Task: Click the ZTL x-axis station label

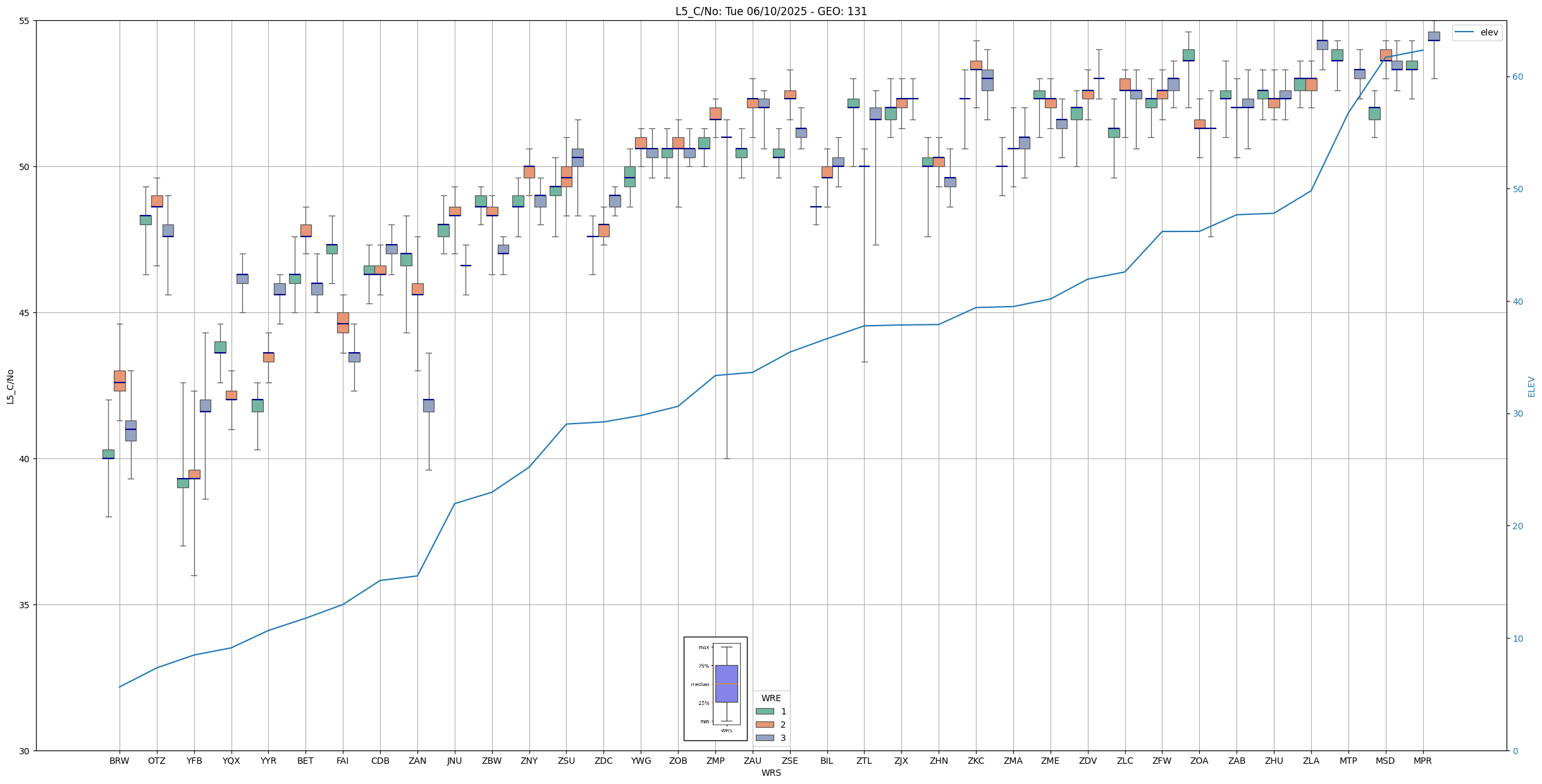Action: (864, 761)
